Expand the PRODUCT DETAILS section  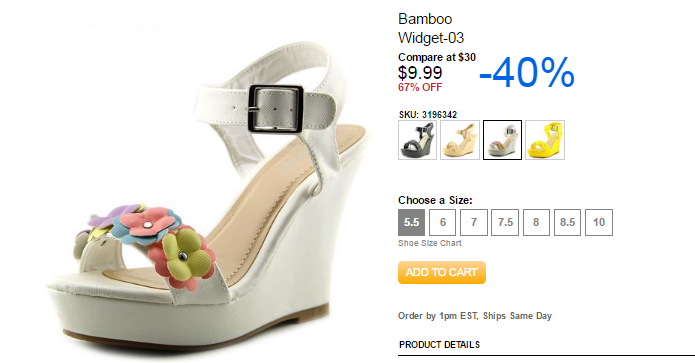coord(439,345)
